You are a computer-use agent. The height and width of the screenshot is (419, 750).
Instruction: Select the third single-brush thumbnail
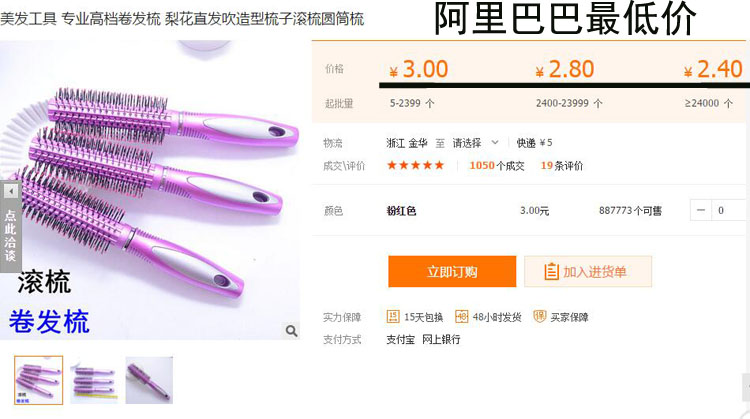tap(149, 380)
